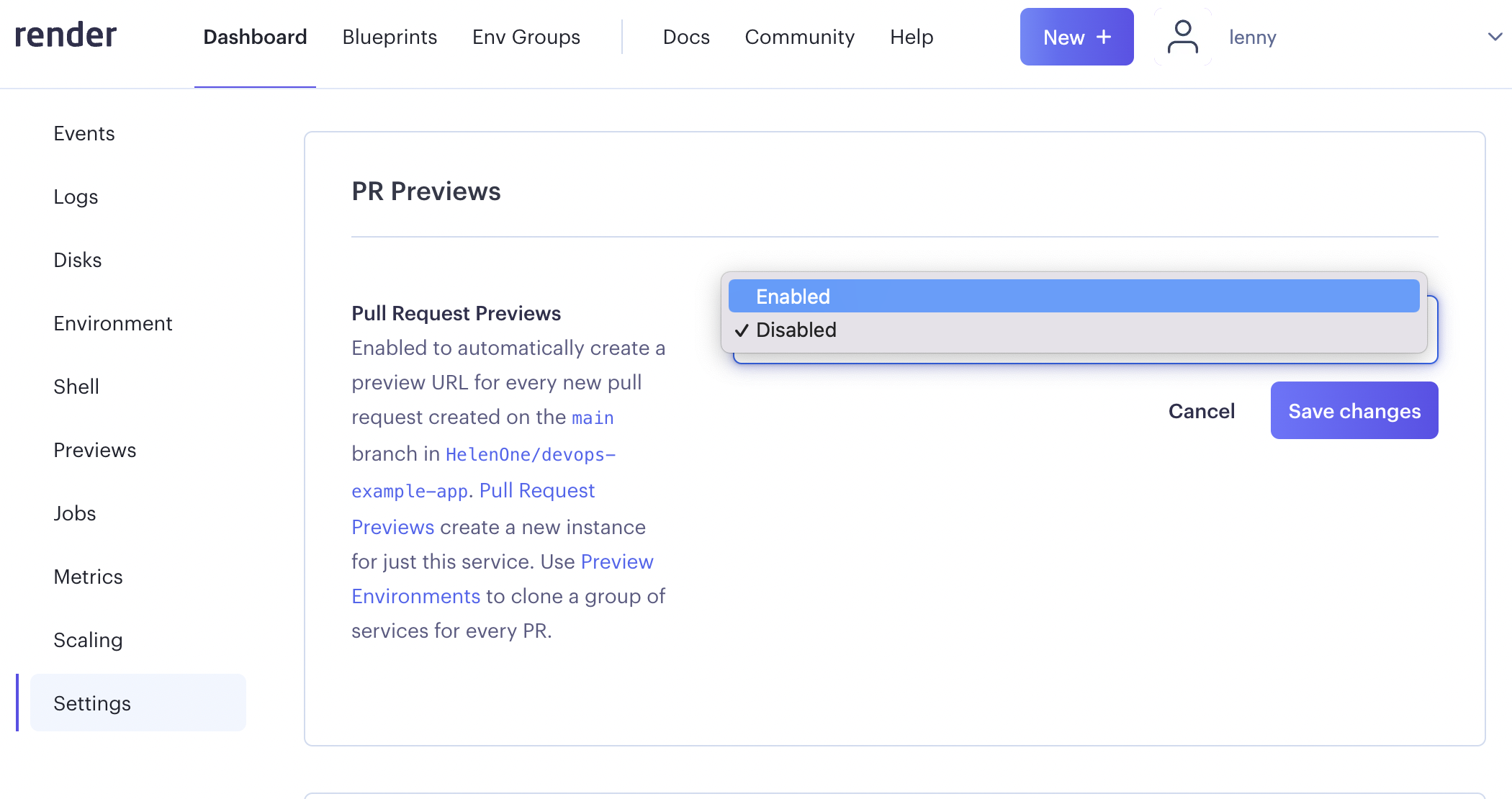1512x799 pixels.
Task: Navigate to Env Groups page
Action: click(x=526, y=38)
